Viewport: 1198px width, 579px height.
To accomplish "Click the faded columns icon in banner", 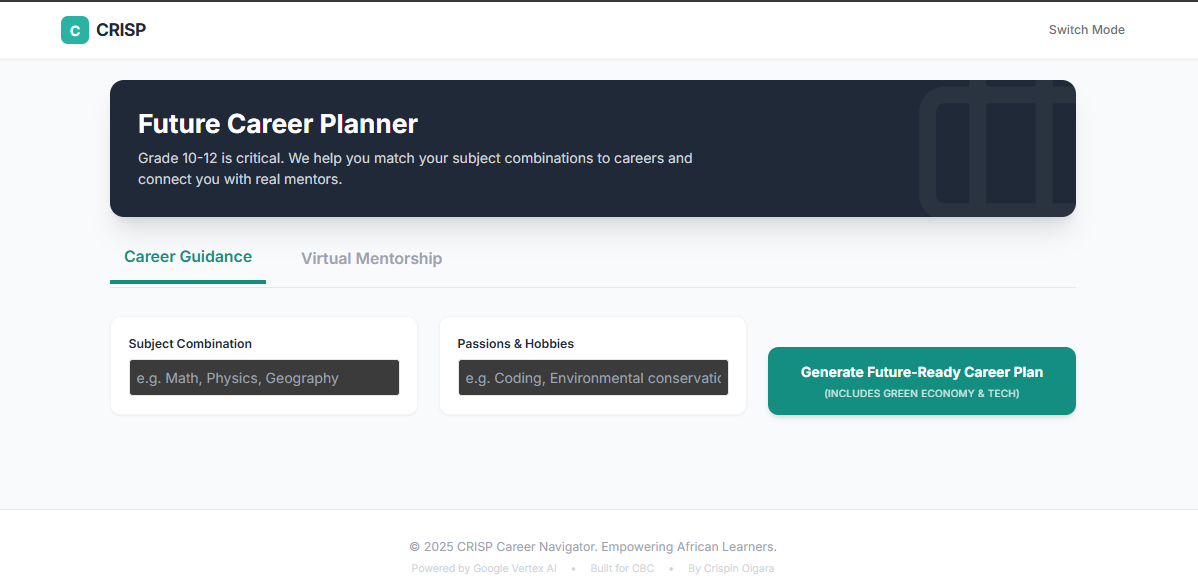I will click(x=996, y=148).
